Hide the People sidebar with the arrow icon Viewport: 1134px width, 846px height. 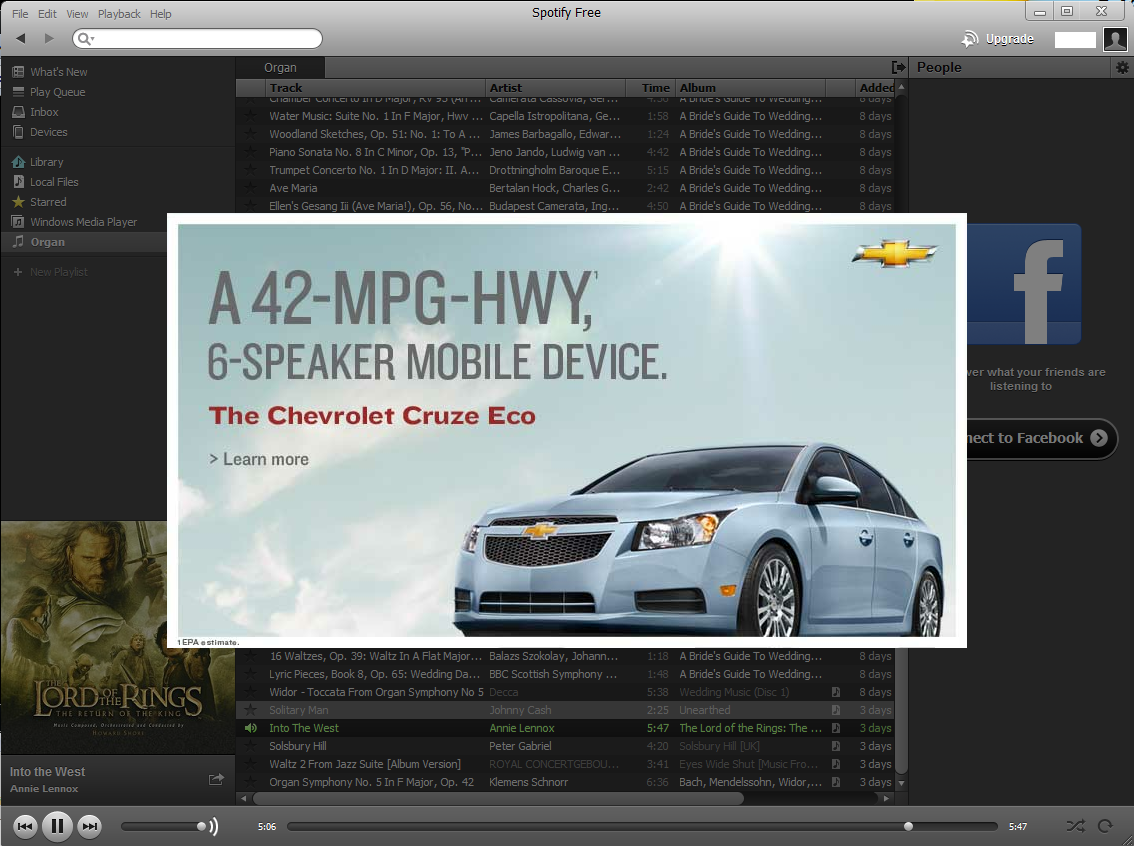(x=898, y=67)
